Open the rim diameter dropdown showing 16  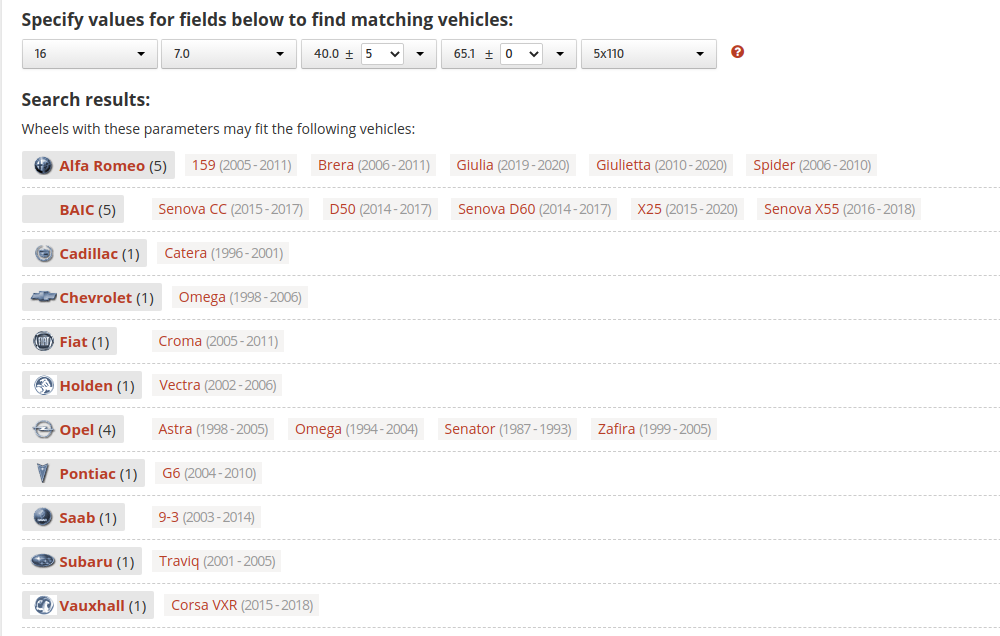point(90,54)
